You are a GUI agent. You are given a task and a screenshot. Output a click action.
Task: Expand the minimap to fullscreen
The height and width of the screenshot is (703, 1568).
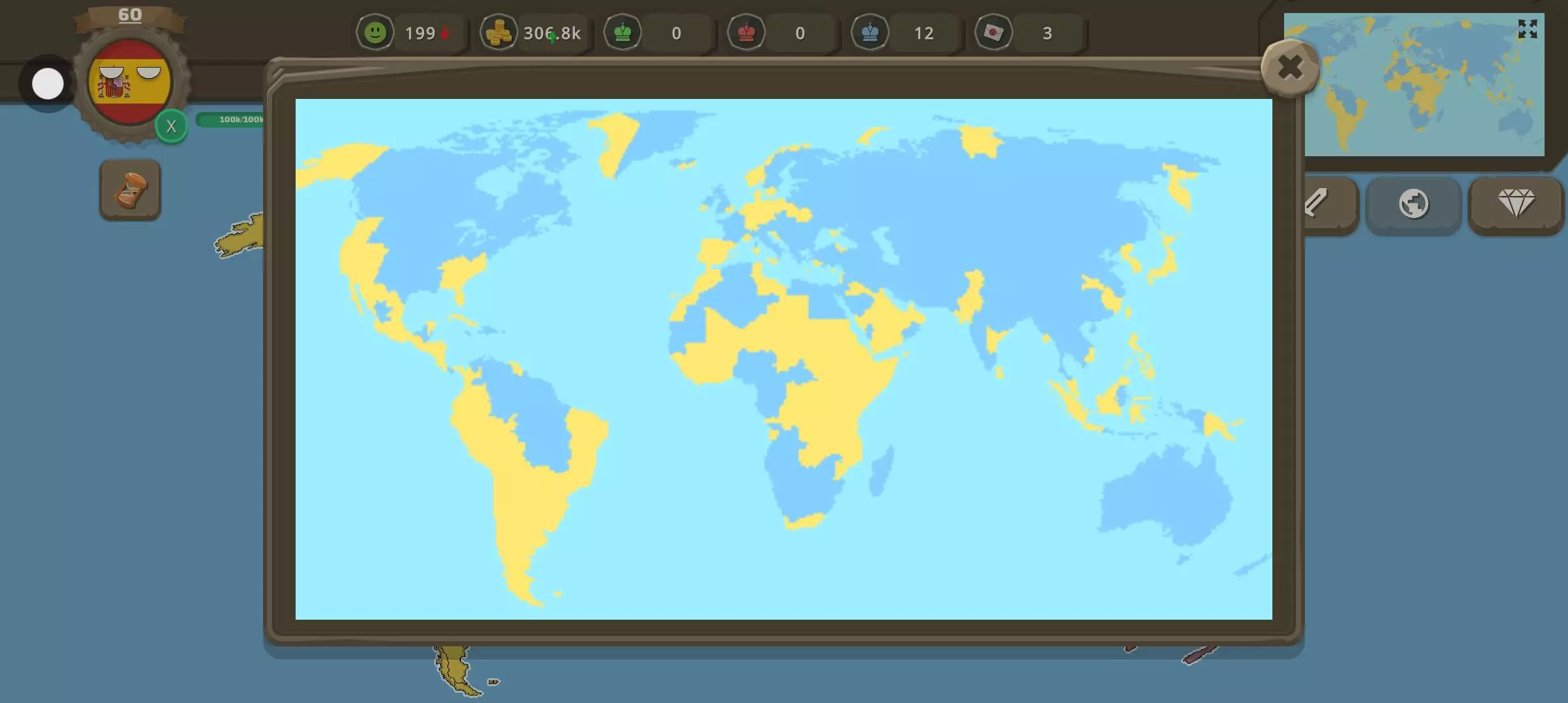(x=1527, y=29)
